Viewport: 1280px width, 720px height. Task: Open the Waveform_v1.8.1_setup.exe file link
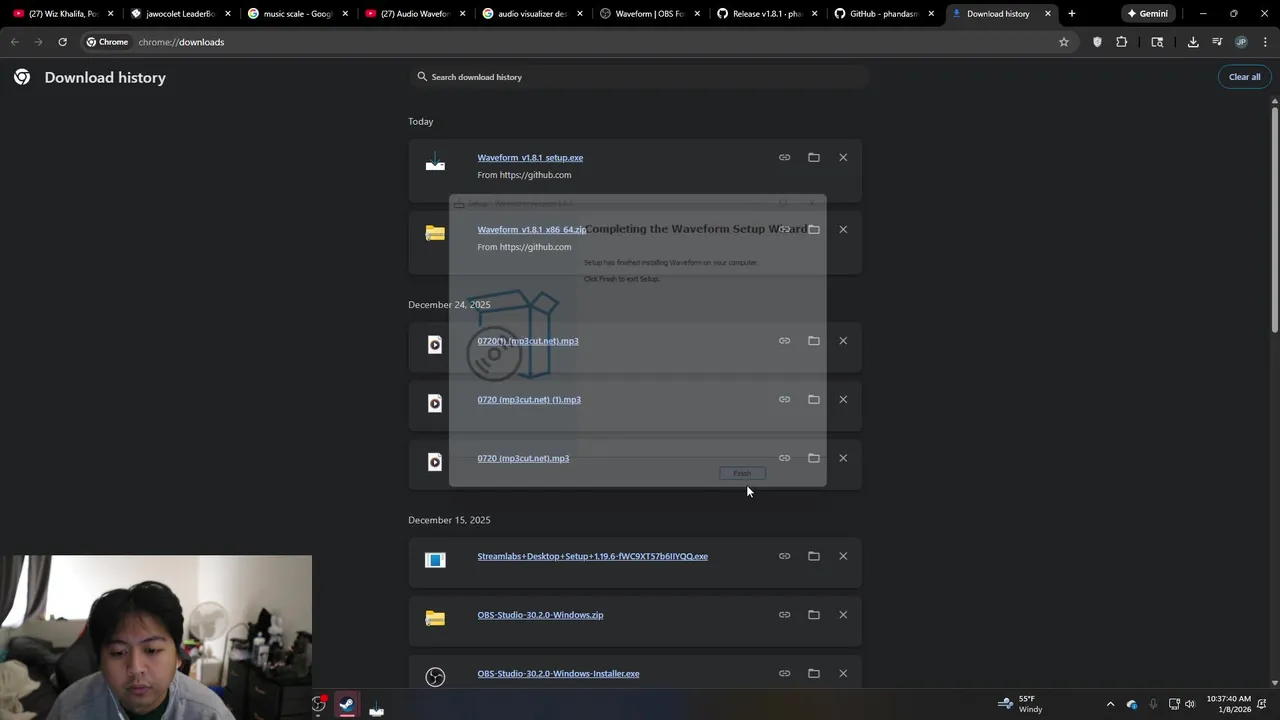click(530, 157)
